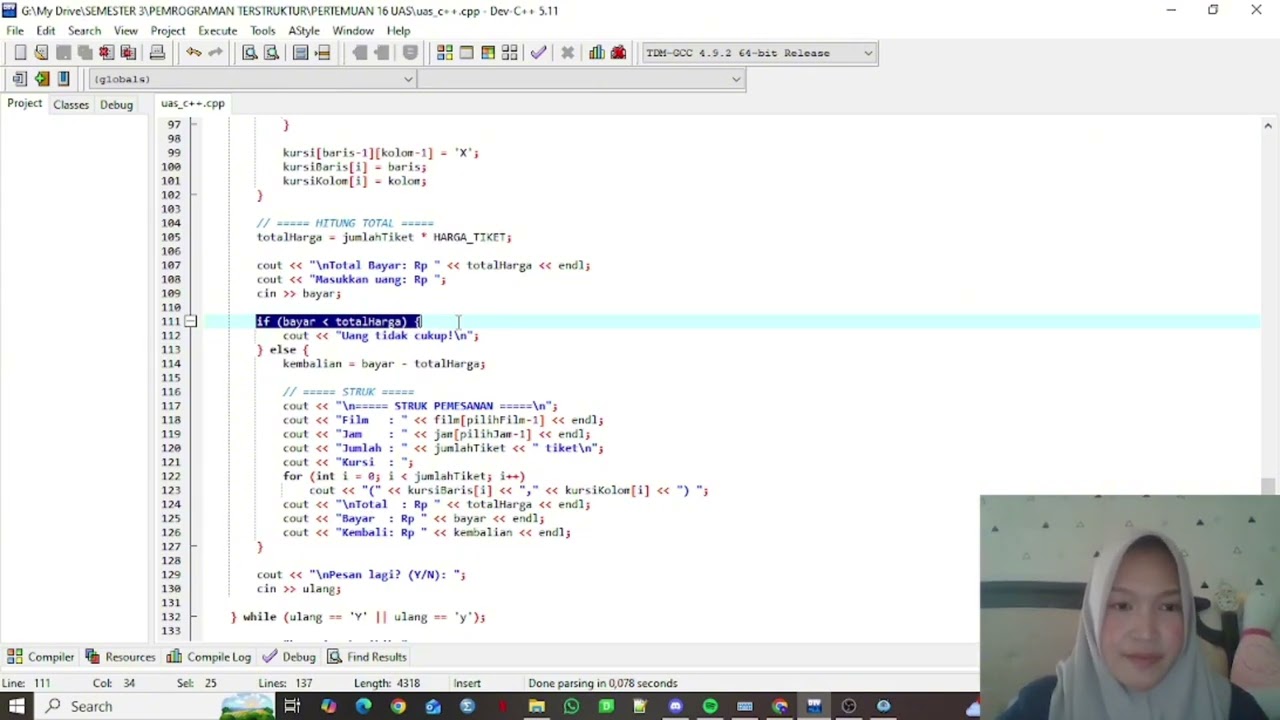Open the Search menu
1280x720 pixels.
84,31
